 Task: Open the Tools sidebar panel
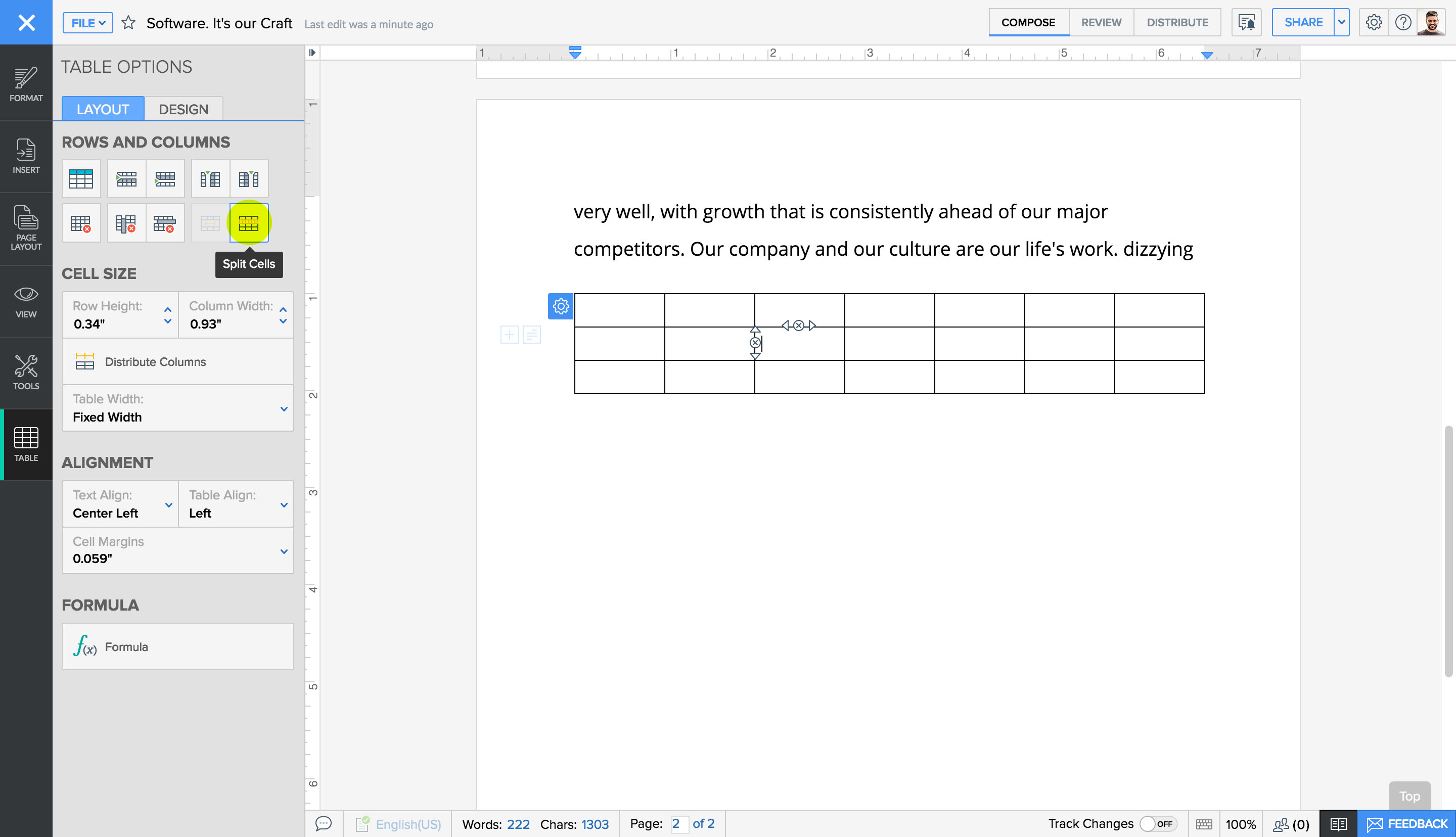point(26,372)
